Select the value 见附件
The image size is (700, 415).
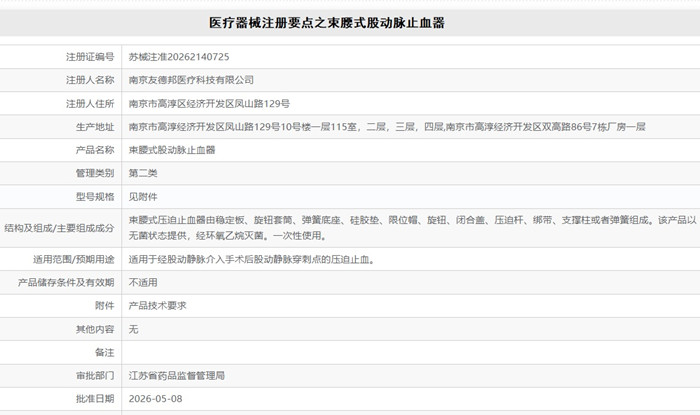click(143, 197)
